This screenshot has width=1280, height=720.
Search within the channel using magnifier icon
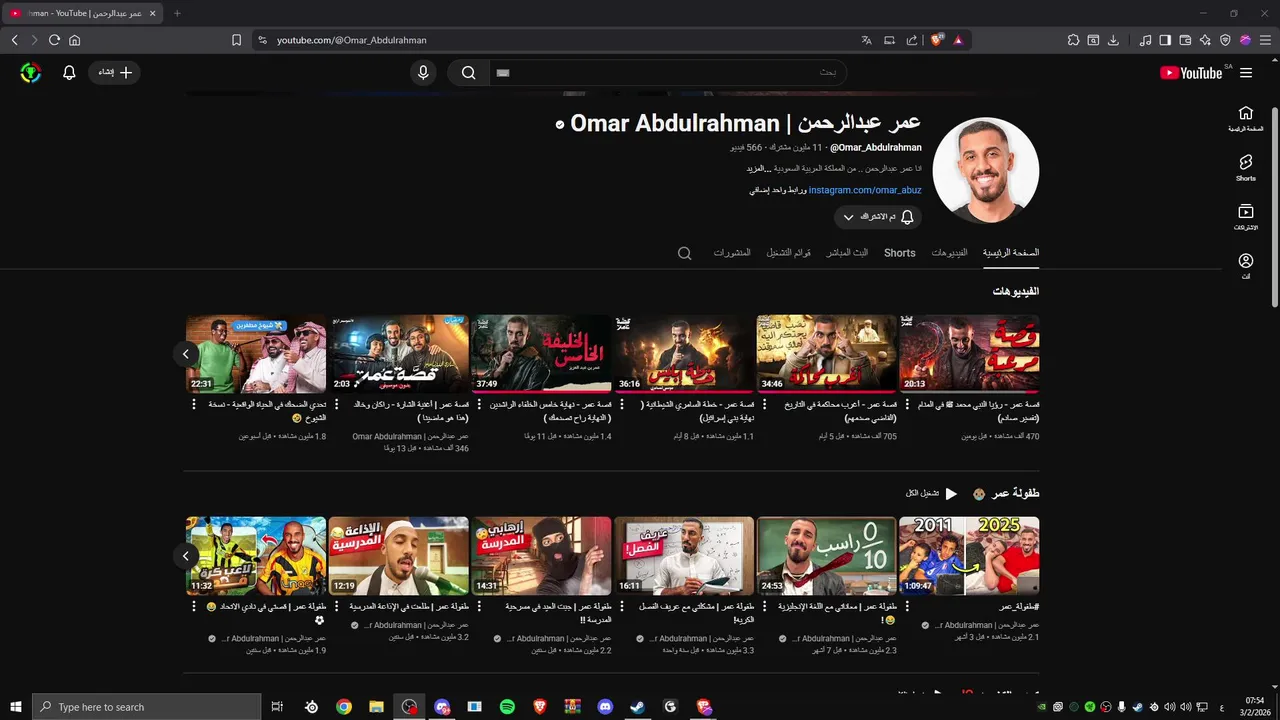coord(685,253)
